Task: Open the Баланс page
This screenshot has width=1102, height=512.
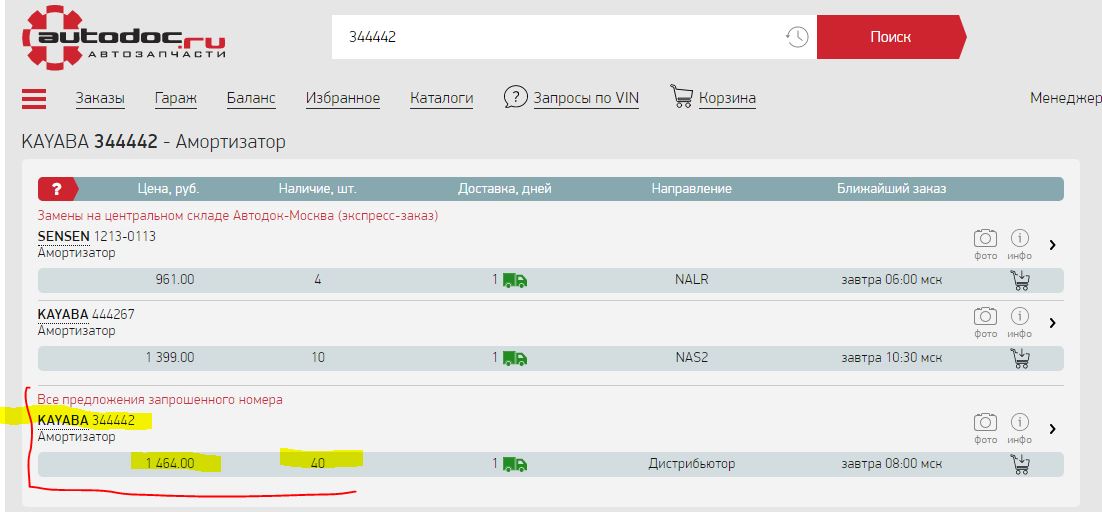Action: pyautogui.click(x=251, y=98)
